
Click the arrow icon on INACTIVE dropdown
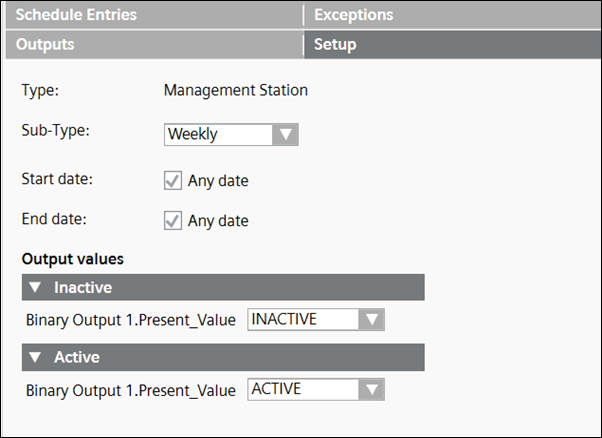(x=371, y=320)
